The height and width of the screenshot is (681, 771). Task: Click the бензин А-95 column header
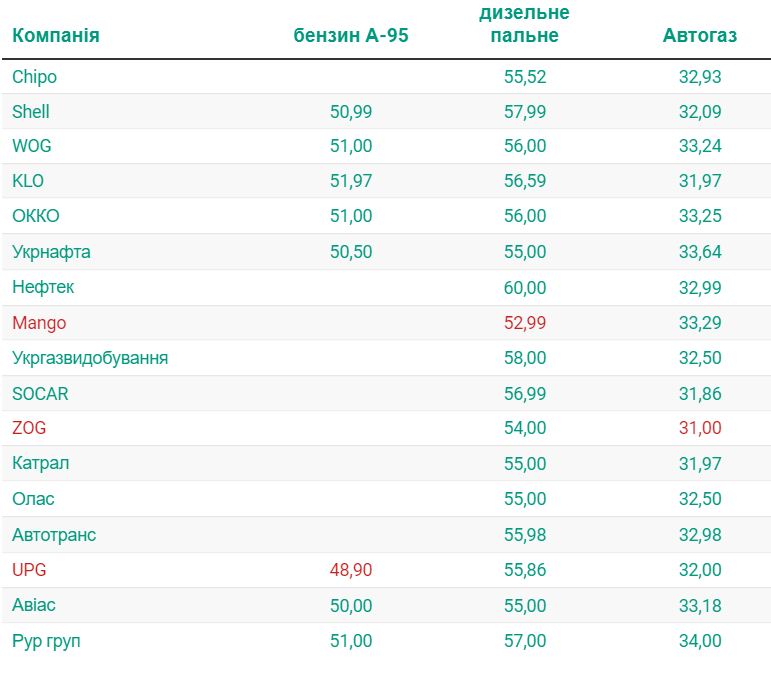351,36
